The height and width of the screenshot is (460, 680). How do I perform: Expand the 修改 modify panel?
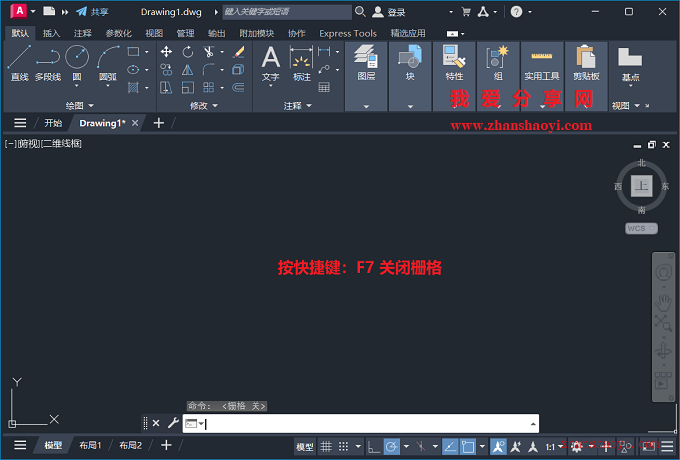pos(203,105)
